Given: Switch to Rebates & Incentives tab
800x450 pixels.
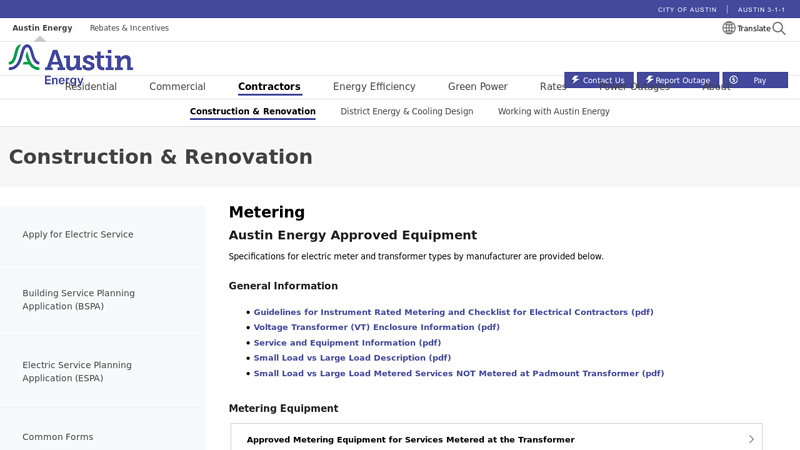Looking at the screenshot, I should coord(129,28).
